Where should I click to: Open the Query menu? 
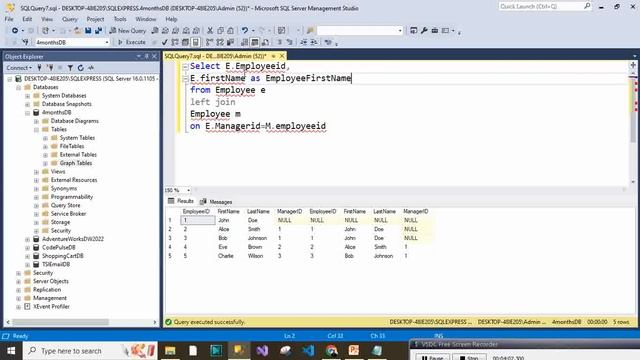70,19
